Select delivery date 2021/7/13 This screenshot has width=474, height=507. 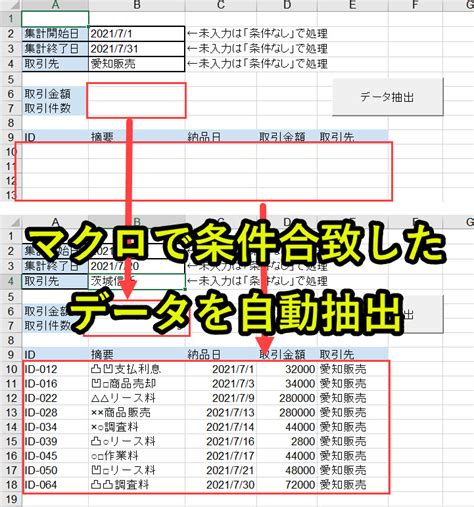(221, 412)
